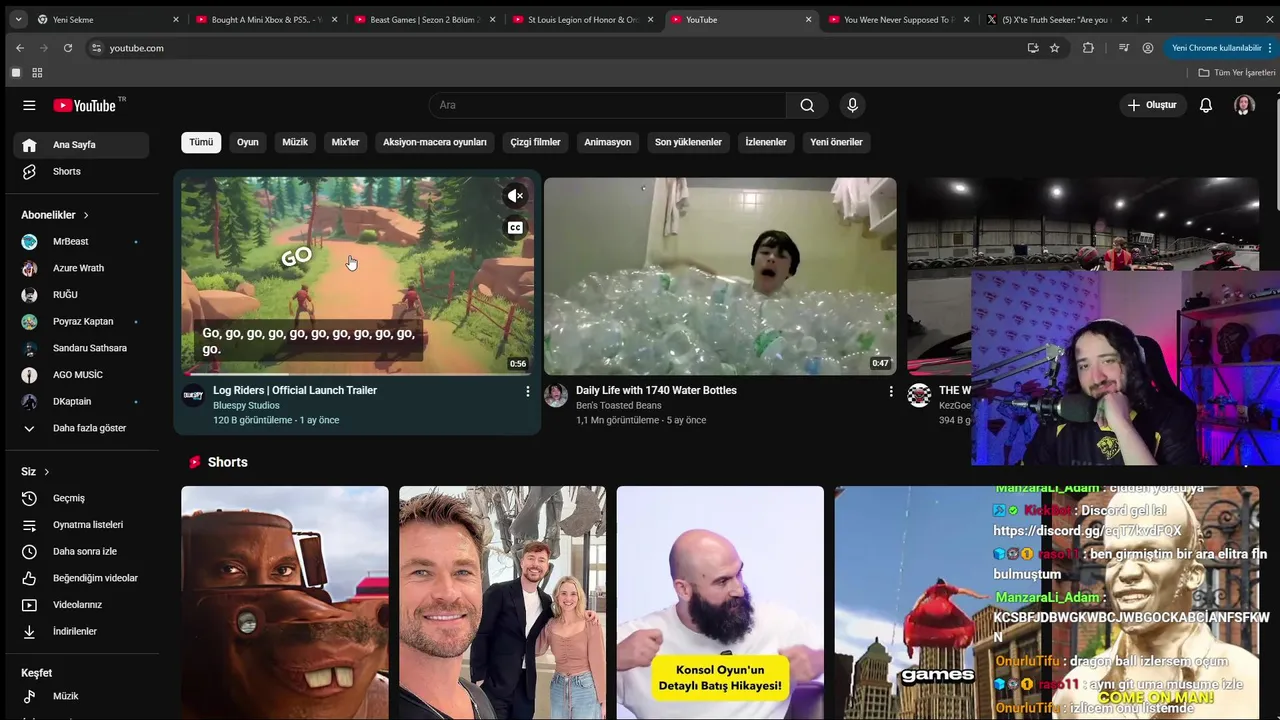
Task: Open the Poyraz Kaptan subscription channel
Action: 81,321
